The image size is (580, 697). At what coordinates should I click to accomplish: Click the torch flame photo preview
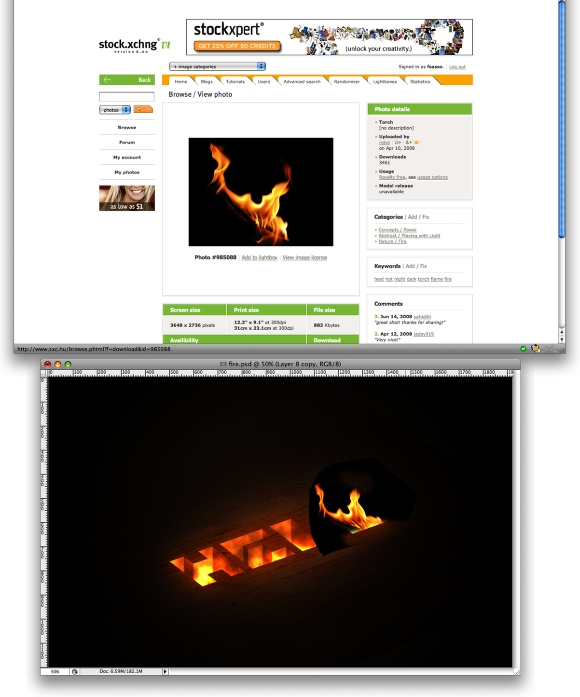pos(261,192)
